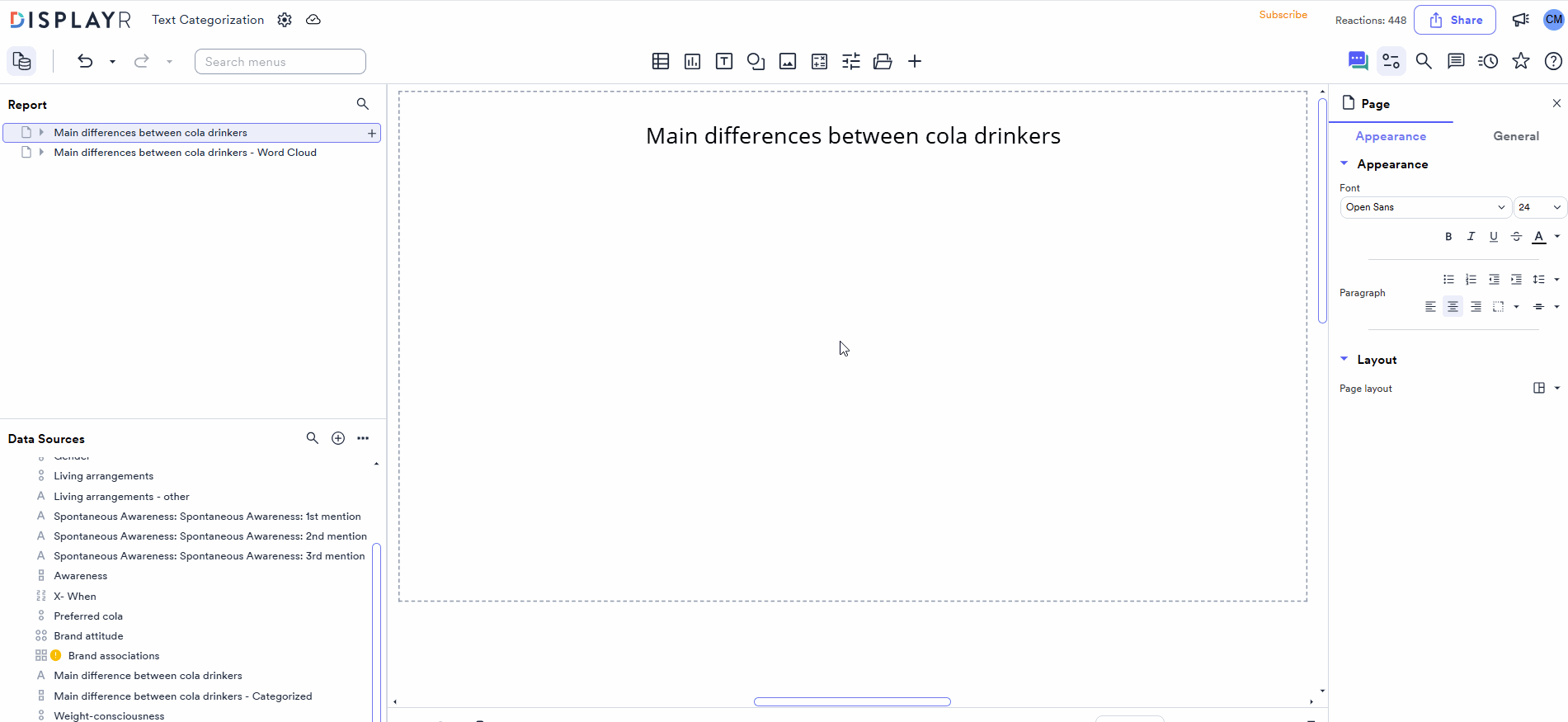Insert a shape from the toolbar
This screenshot has width=1568, height=722.
(x=756, y=61)
